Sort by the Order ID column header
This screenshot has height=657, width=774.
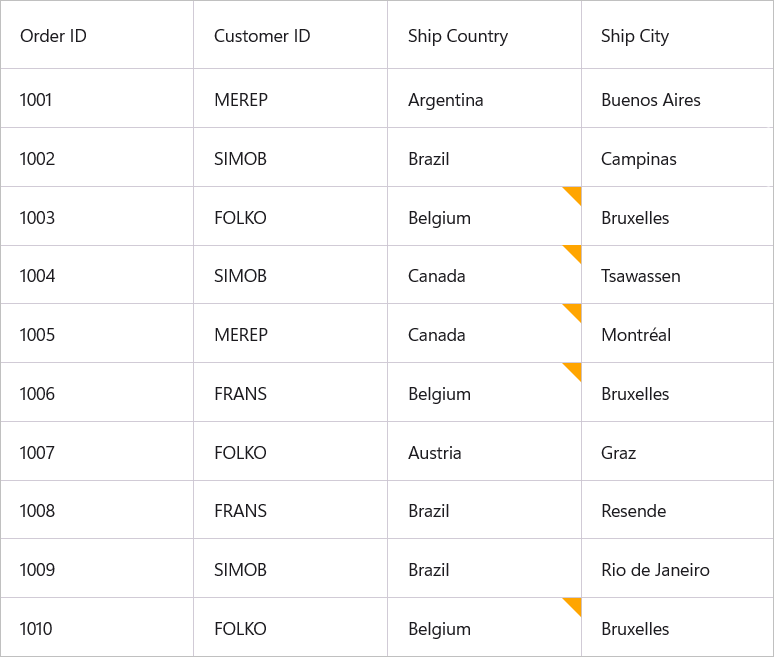click(x=54, y=36)
